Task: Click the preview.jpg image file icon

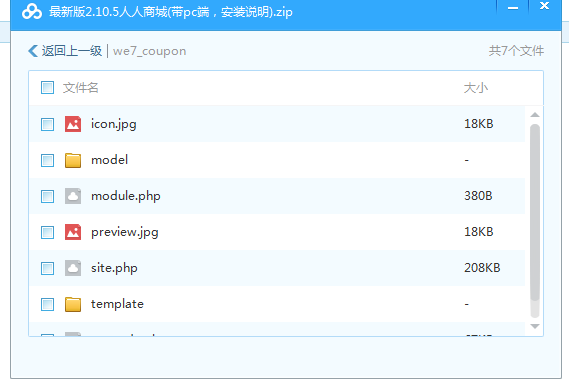Action: (x=73, y=232)
